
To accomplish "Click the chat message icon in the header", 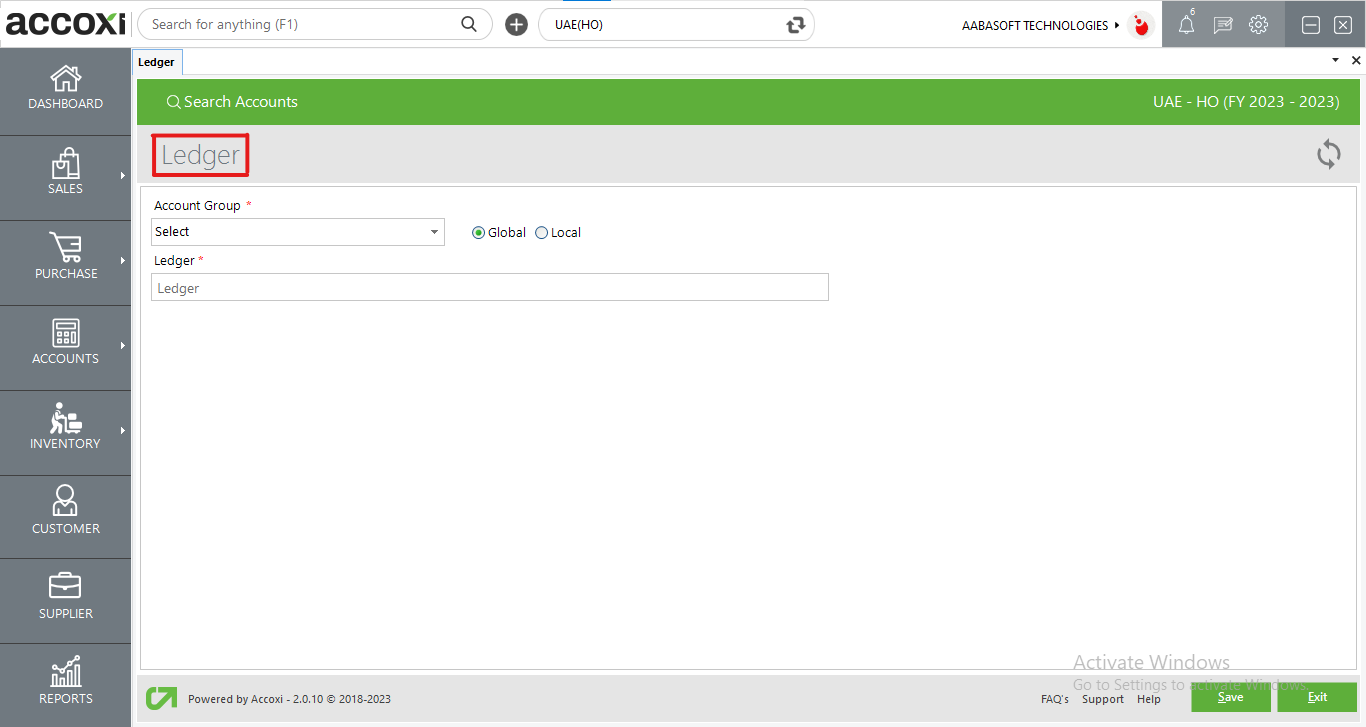I will pyautogui.click(x=1222, y=26).
